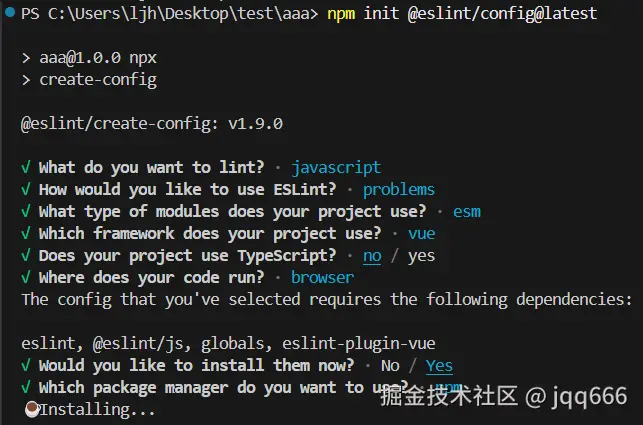
Task: Choose the underlined 'Yes' install option
Action: click(439, 365)
